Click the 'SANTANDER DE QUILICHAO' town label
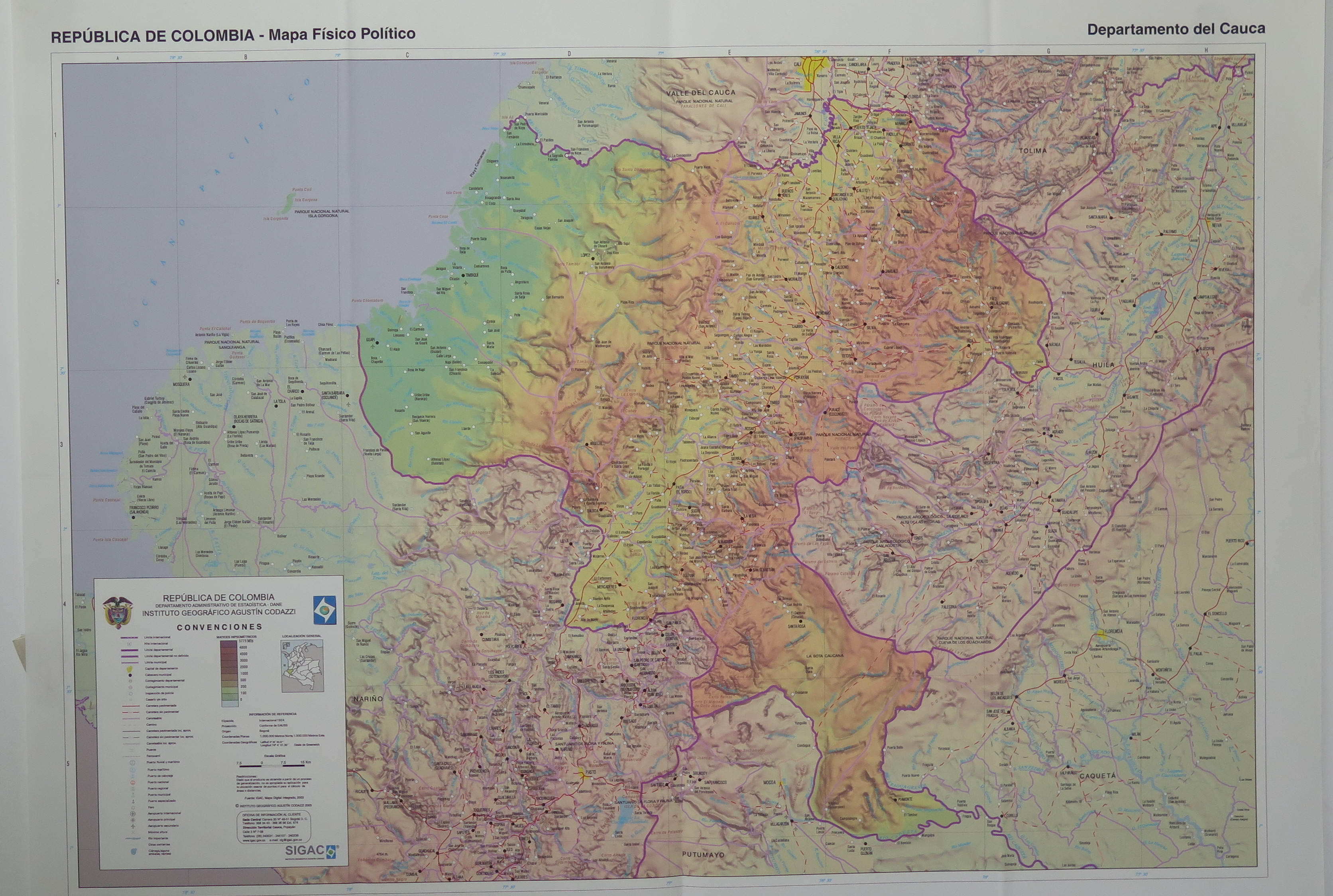 (x=843, y=197)
